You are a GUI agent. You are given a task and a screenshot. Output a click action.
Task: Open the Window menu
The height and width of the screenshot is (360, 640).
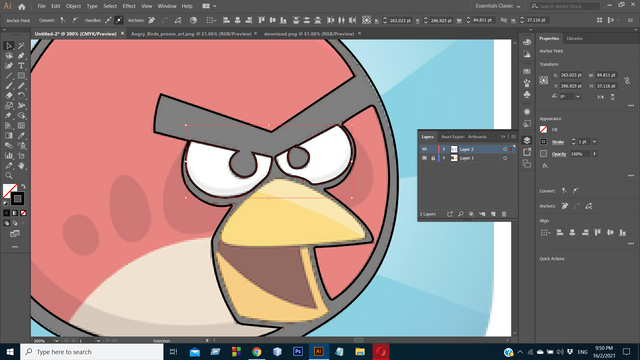pos(167,6)
